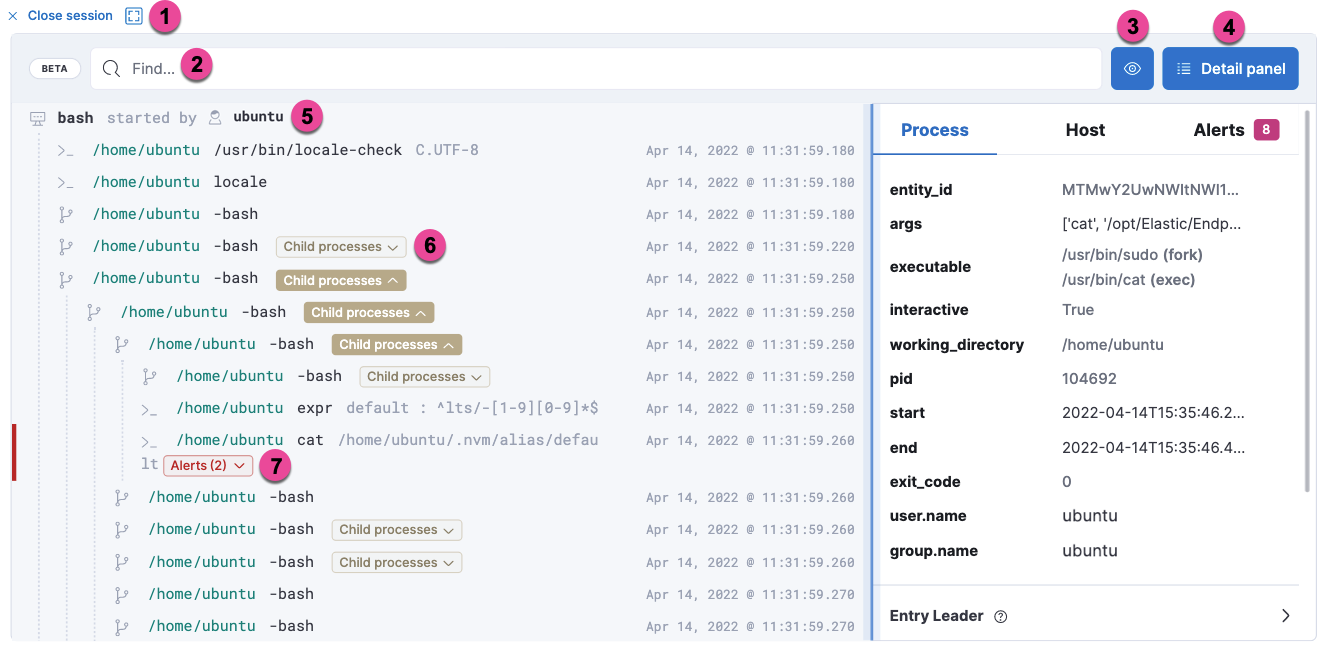Click the terminal icon before bash
The image size is (1326, 662).
click(37, 117)
